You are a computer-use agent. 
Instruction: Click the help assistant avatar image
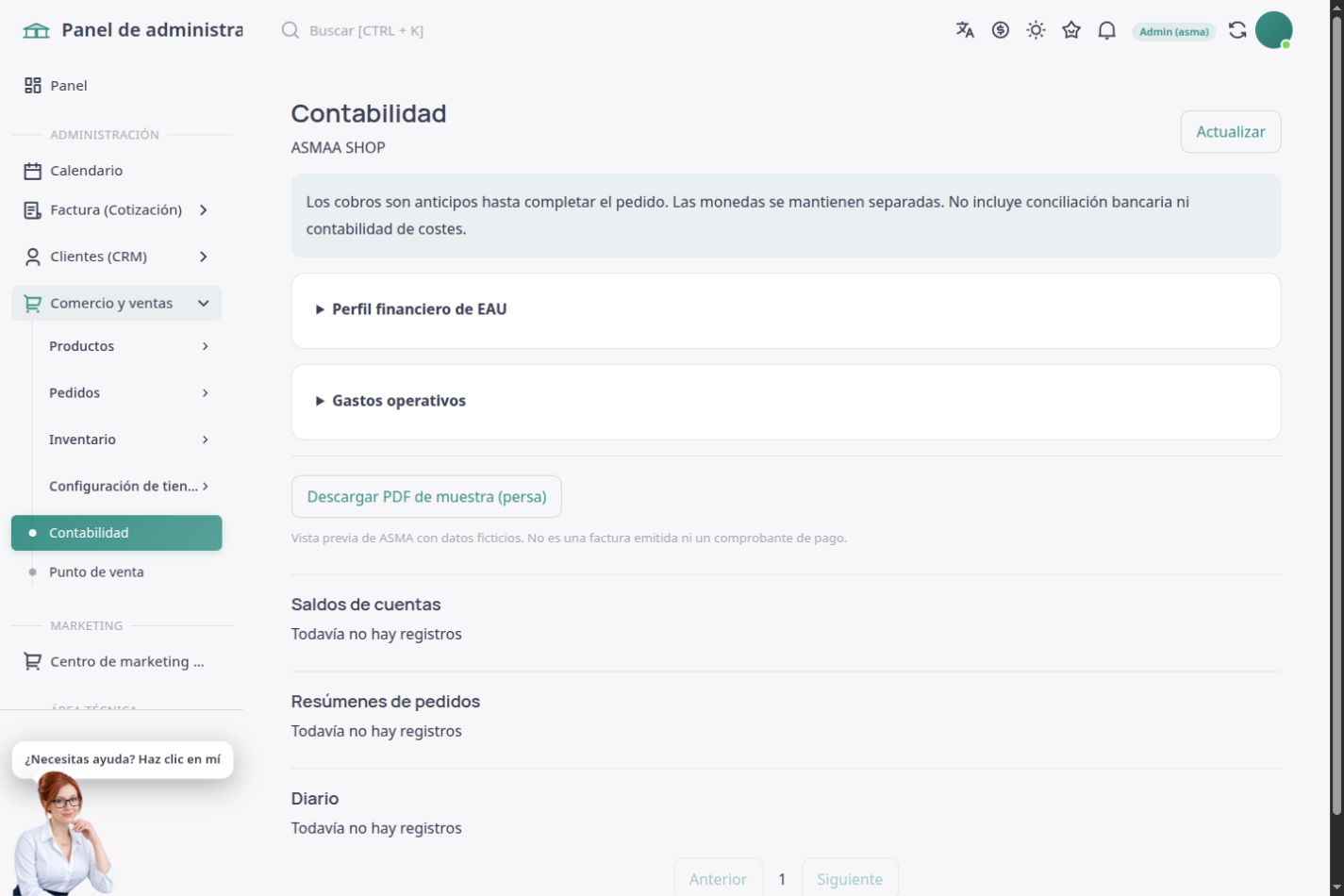pyautogui.click(x=64, y=834)
